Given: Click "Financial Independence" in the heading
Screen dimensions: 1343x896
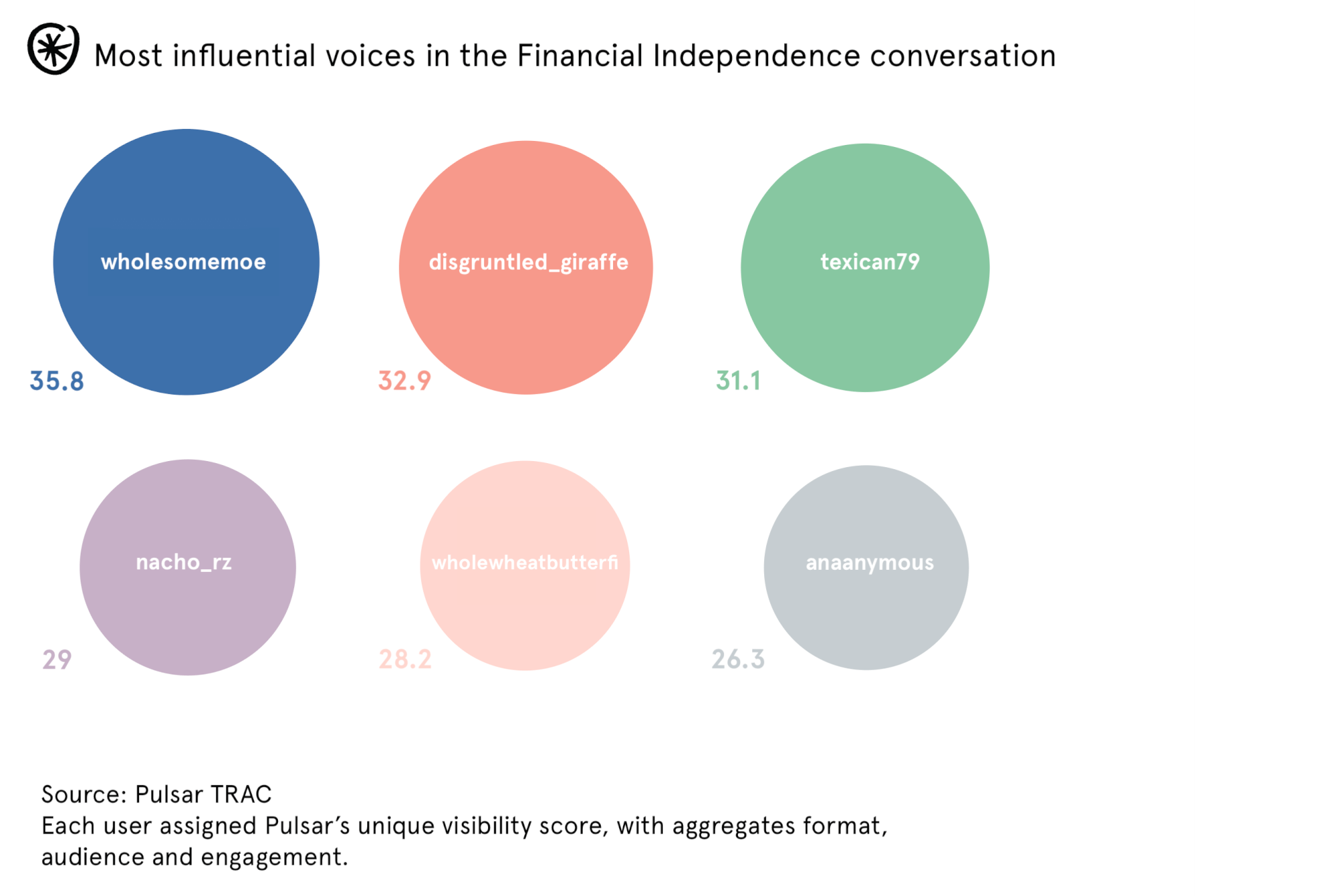Looking at the screenshot, I should [688, 56].
